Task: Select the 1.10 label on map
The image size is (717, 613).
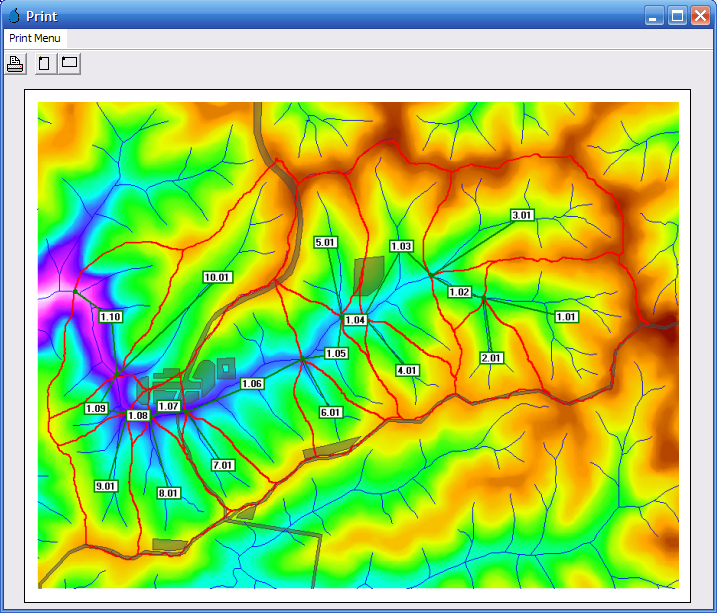Action: [x=111, y=317]
